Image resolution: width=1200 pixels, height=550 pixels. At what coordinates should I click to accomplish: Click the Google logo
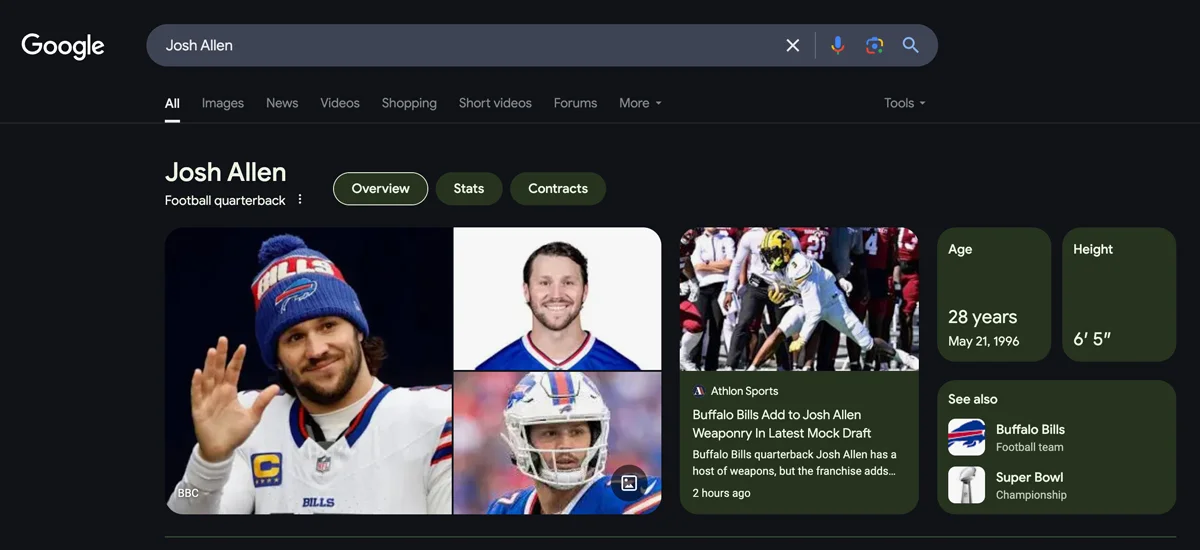pos(63,46)
